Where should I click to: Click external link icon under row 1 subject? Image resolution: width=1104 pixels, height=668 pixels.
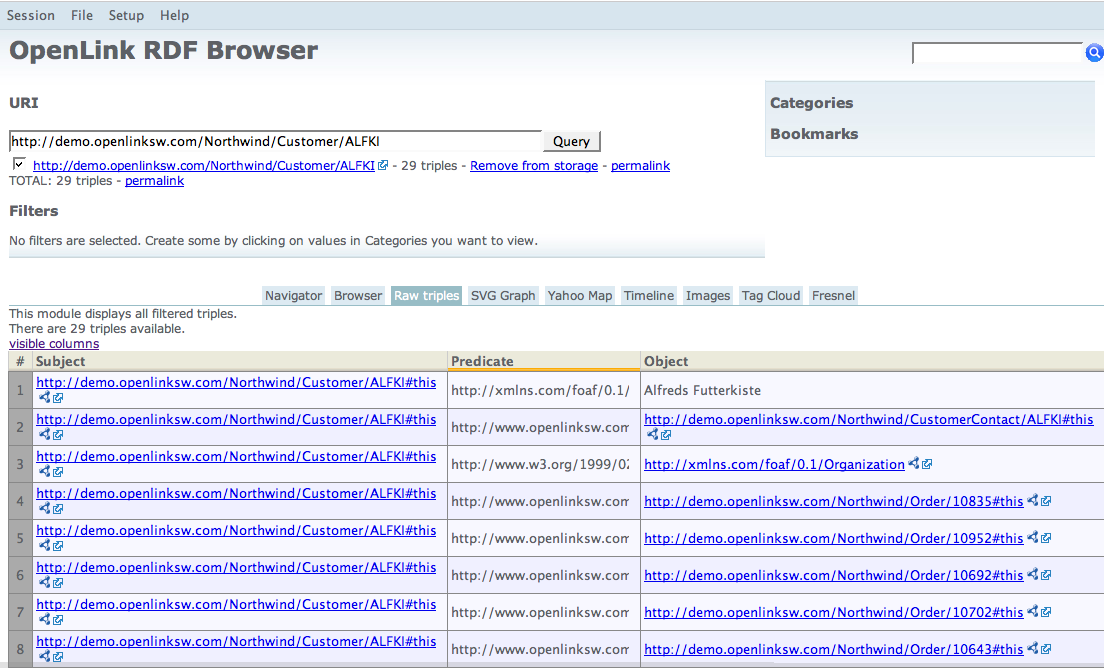(58, 397)
